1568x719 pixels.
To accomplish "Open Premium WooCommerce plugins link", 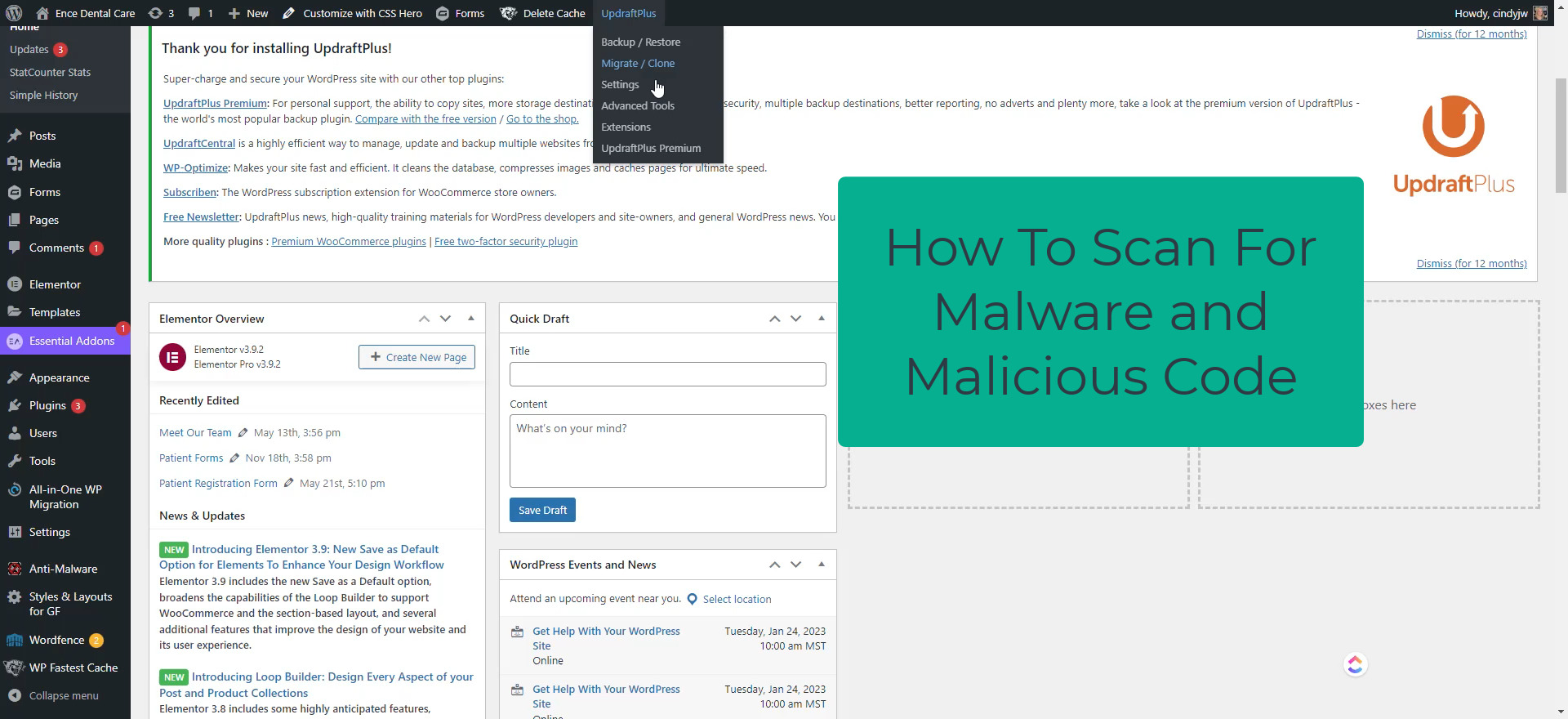I will [349, 241].
